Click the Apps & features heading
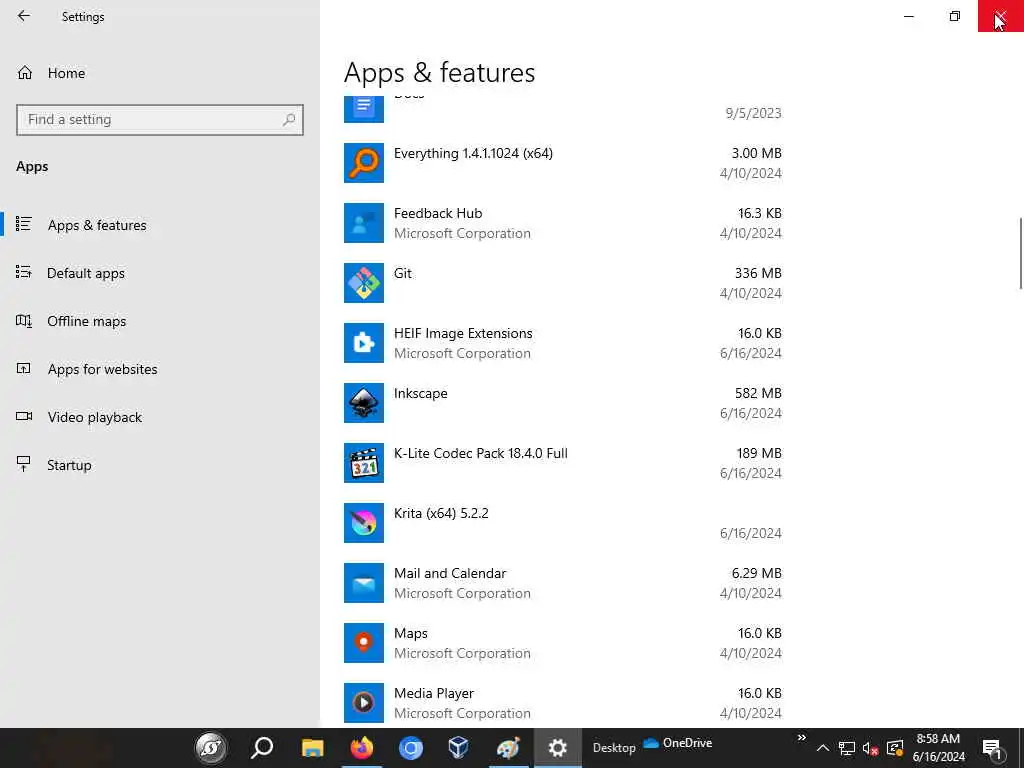This screenshot has height=768, width=1024. click(440, 72)
